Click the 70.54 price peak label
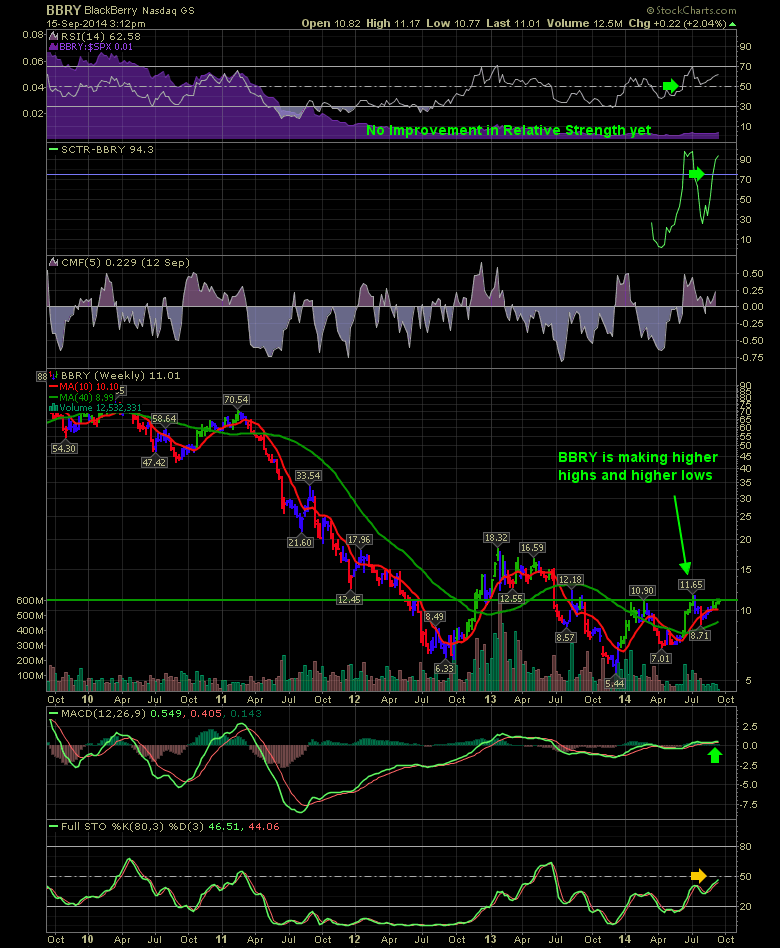This screenshot has height=948, width=780. click(236, 400)
